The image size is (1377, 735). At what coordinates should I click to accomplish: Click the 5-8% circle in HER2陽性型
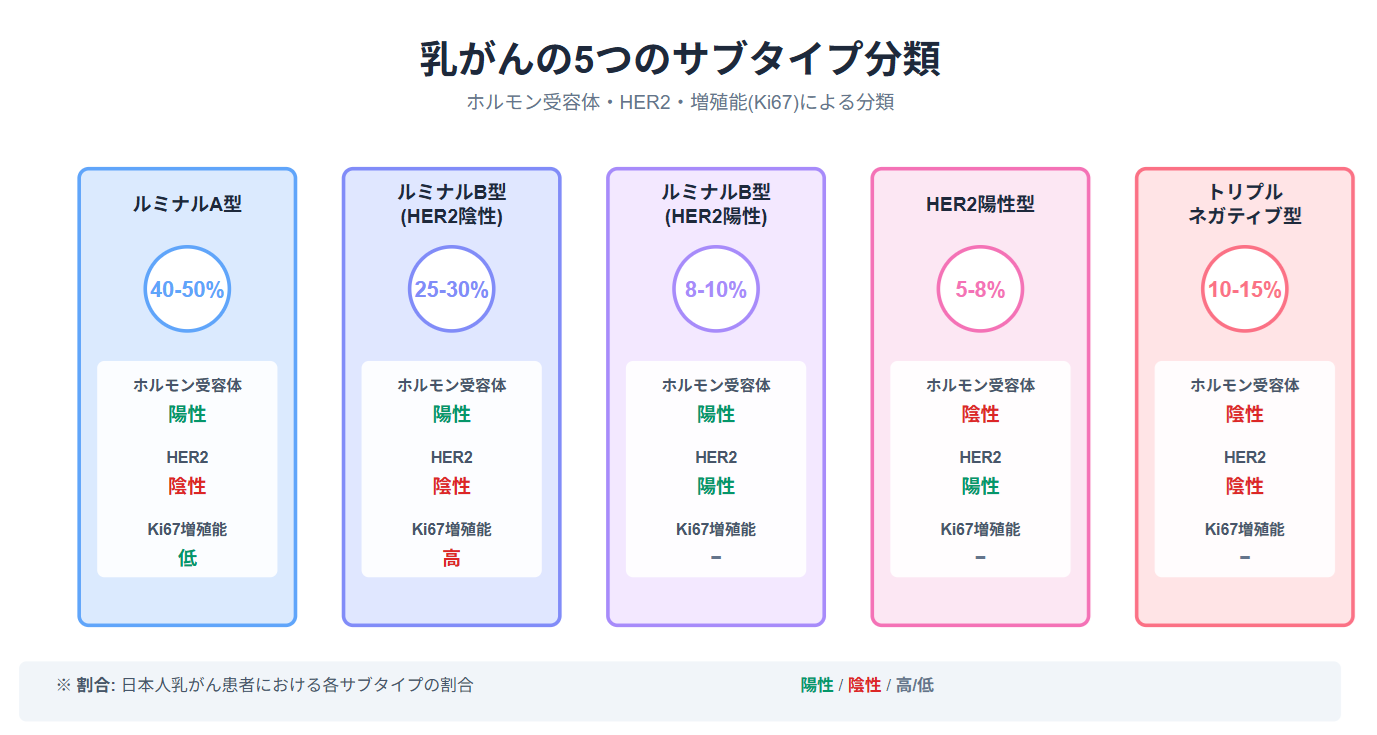pyautogui.click(x=980, y=289)
